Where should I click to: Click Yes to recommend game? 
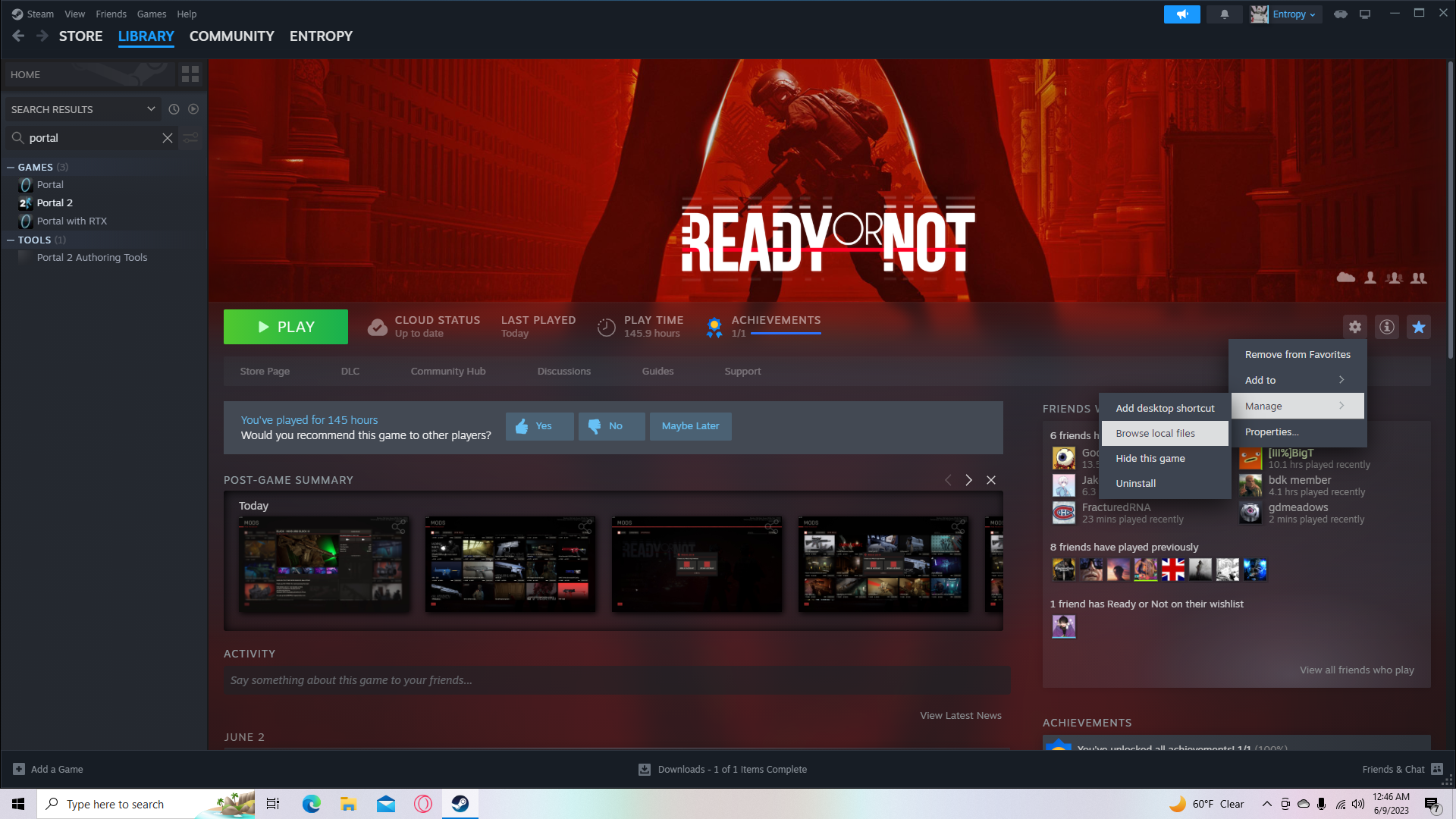point(538,426)
